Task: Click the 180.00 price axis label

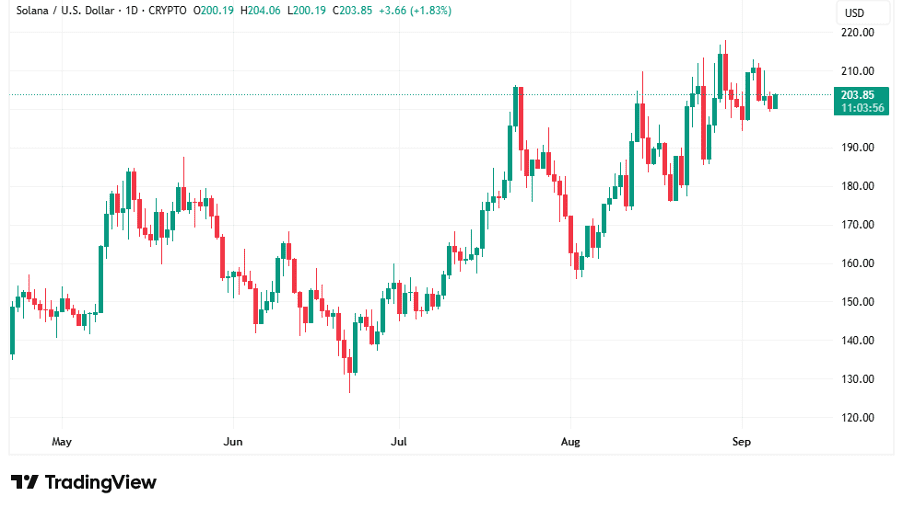Action: [x=859, y=186]
